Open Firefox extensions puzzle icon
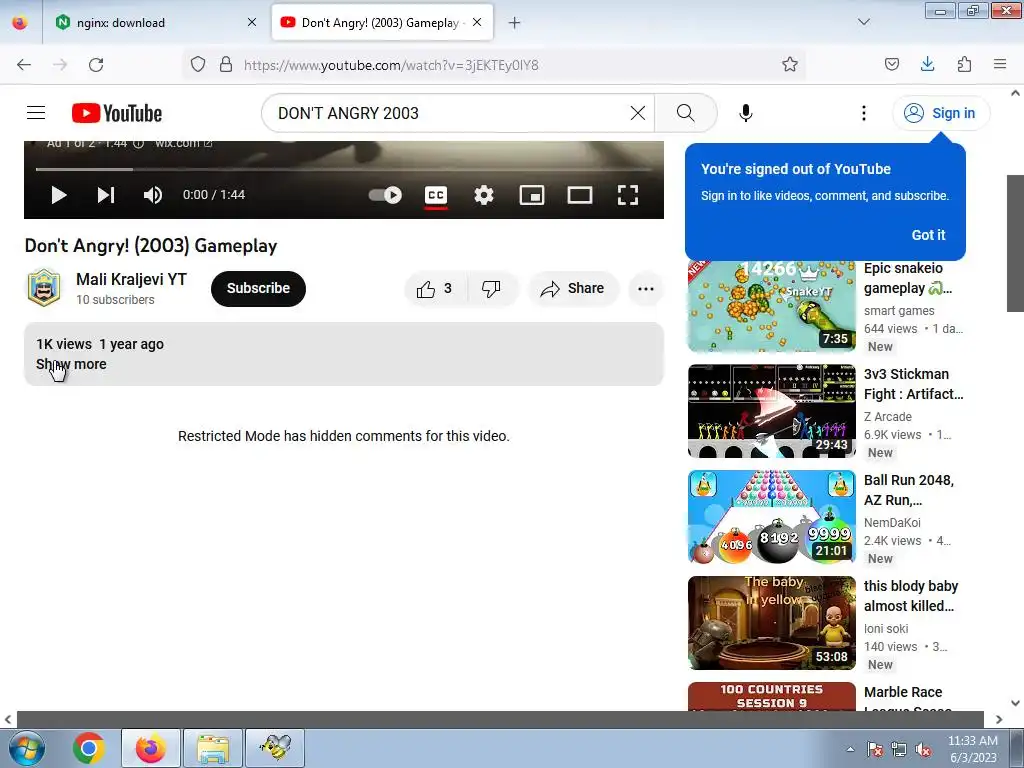The height and width of the screenshot is (768, 1024). 964,64
